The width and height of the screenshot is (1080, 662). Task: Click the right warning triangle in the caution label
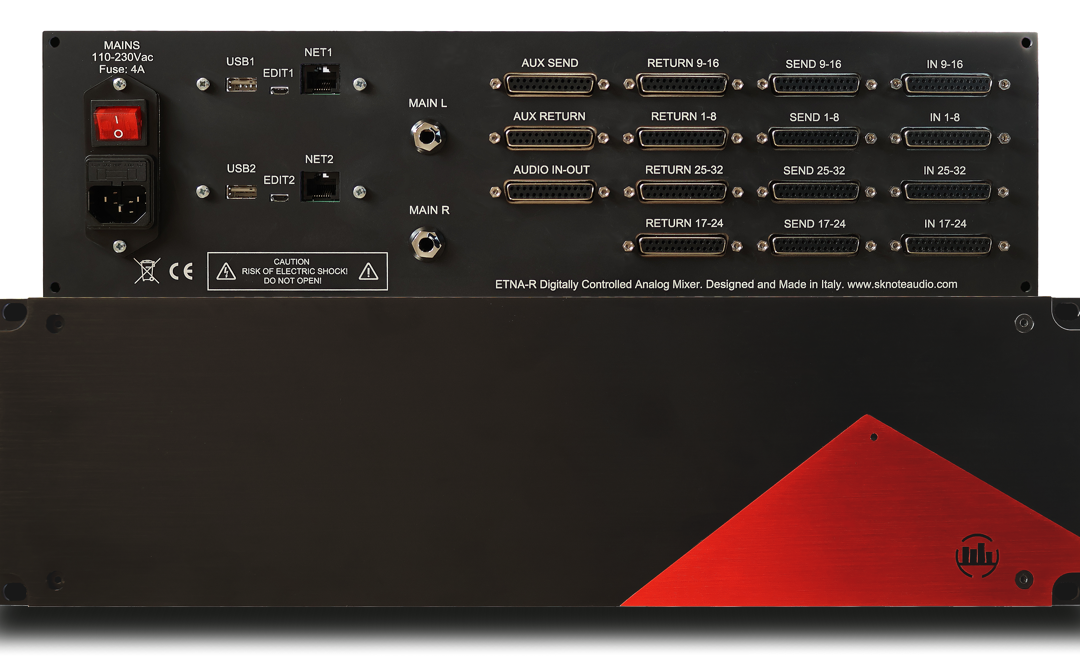[x=368, y=271]
